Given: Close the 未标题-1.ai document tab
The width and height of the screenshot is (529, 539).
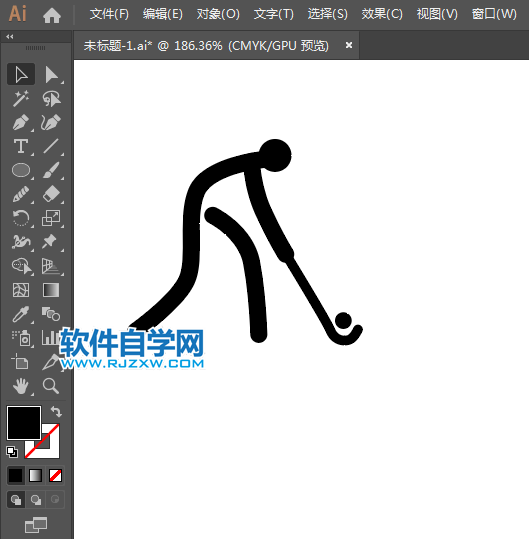Looking at the screenshot, I should coord(349,45).
